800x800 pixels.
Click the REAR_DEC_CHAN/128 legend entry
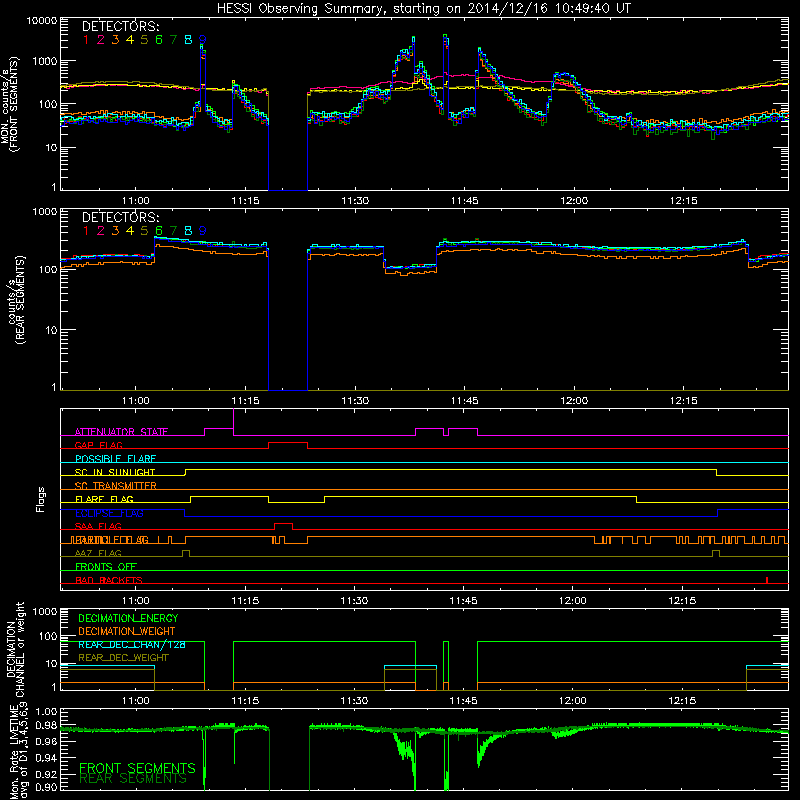[x=132, y=645]
